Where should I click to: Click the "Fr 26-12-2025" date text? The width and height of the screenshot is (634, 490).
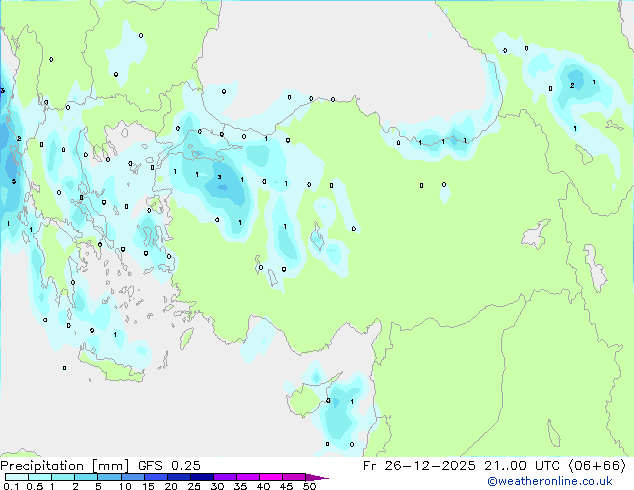point(419,466)
